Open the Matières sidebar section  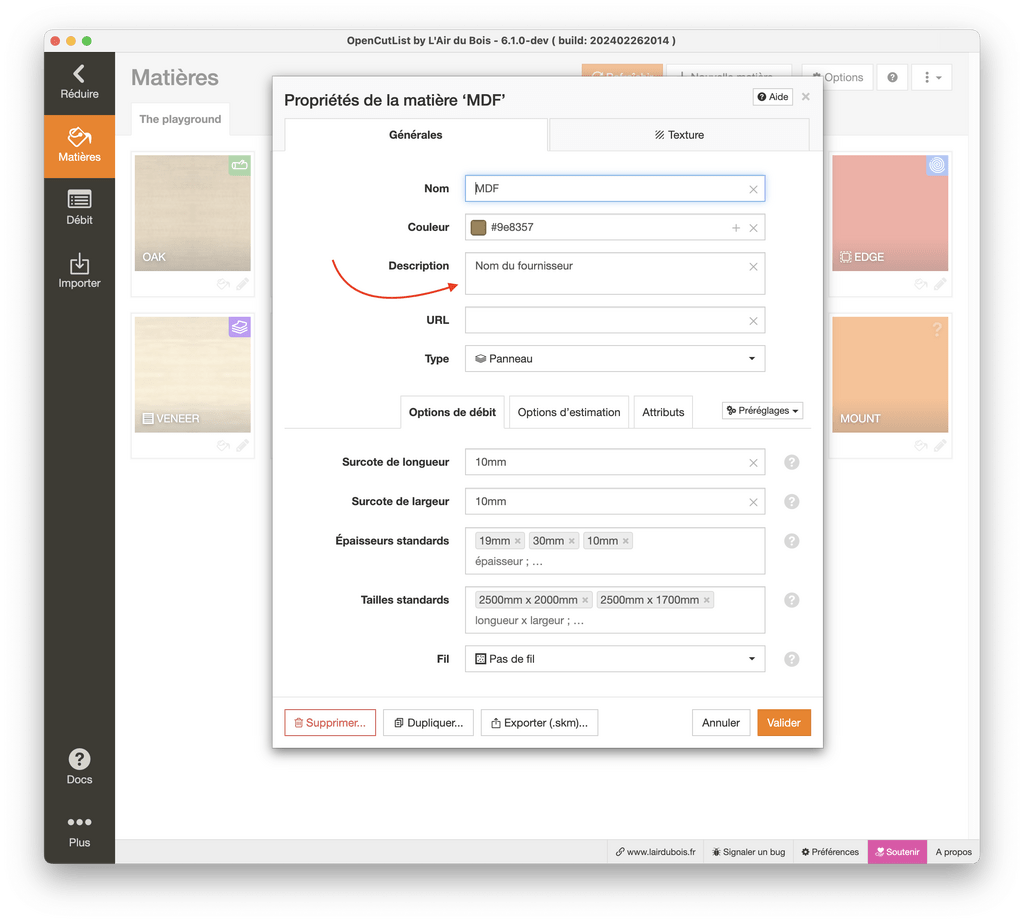tap(79, 146)
